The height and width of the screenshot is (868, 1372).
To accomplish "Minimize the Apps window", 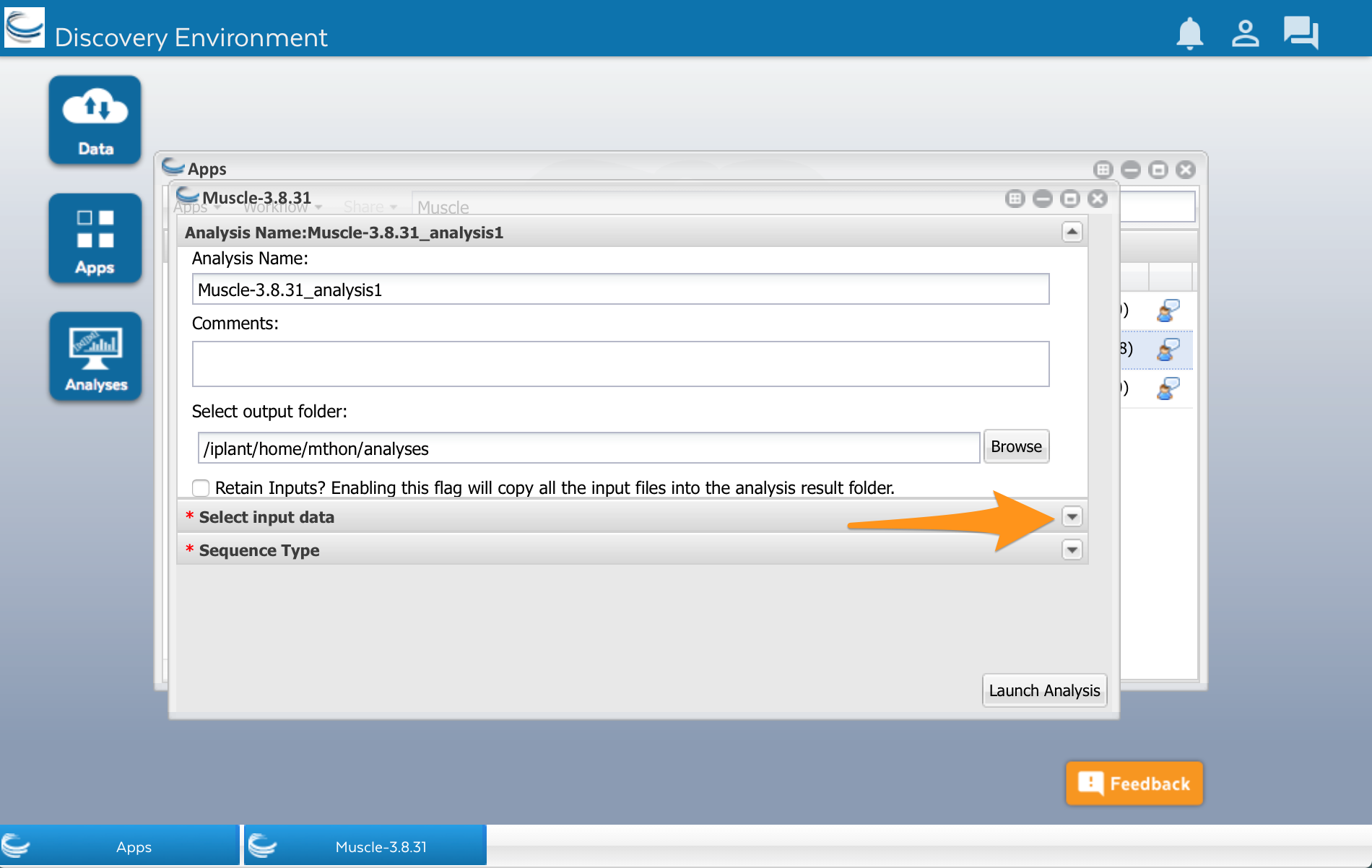I will pyautogui.click(x=1131, y=170).
